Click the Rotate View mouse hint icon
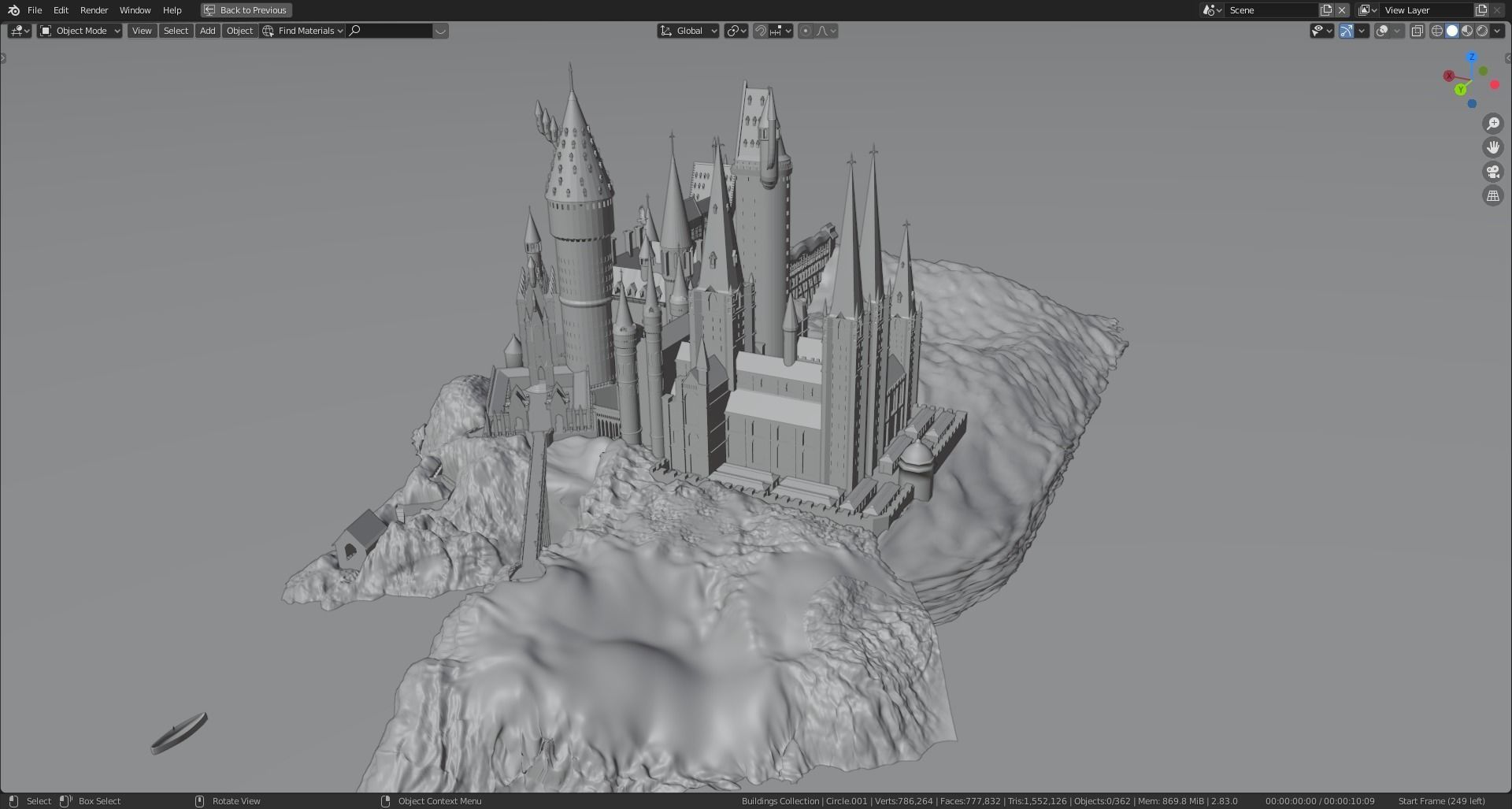The width and height of the screenshot is (1512, 809). [199, 801]
